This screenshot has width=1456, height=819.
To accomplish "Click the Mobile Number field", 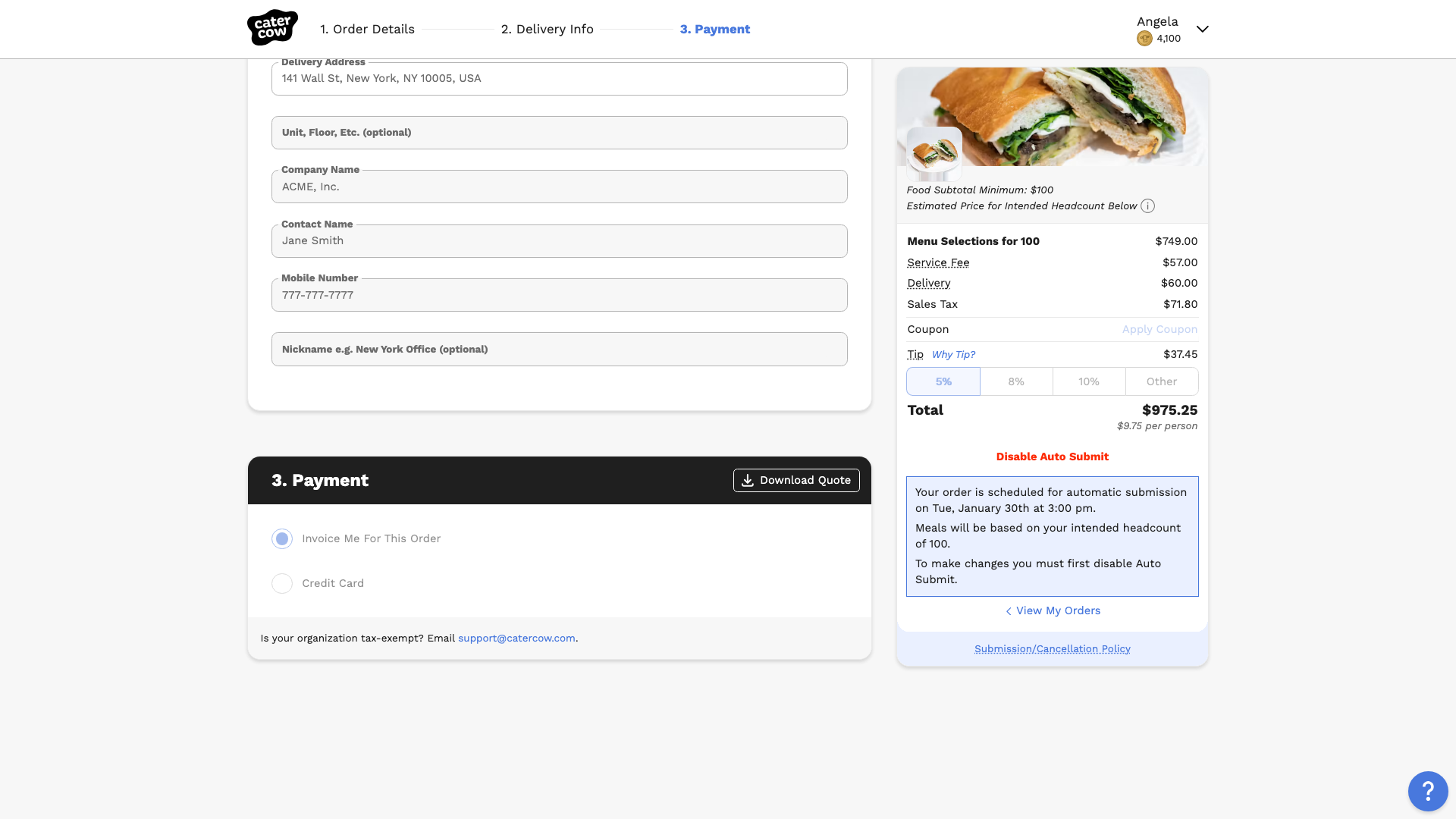I will point(560,295).
